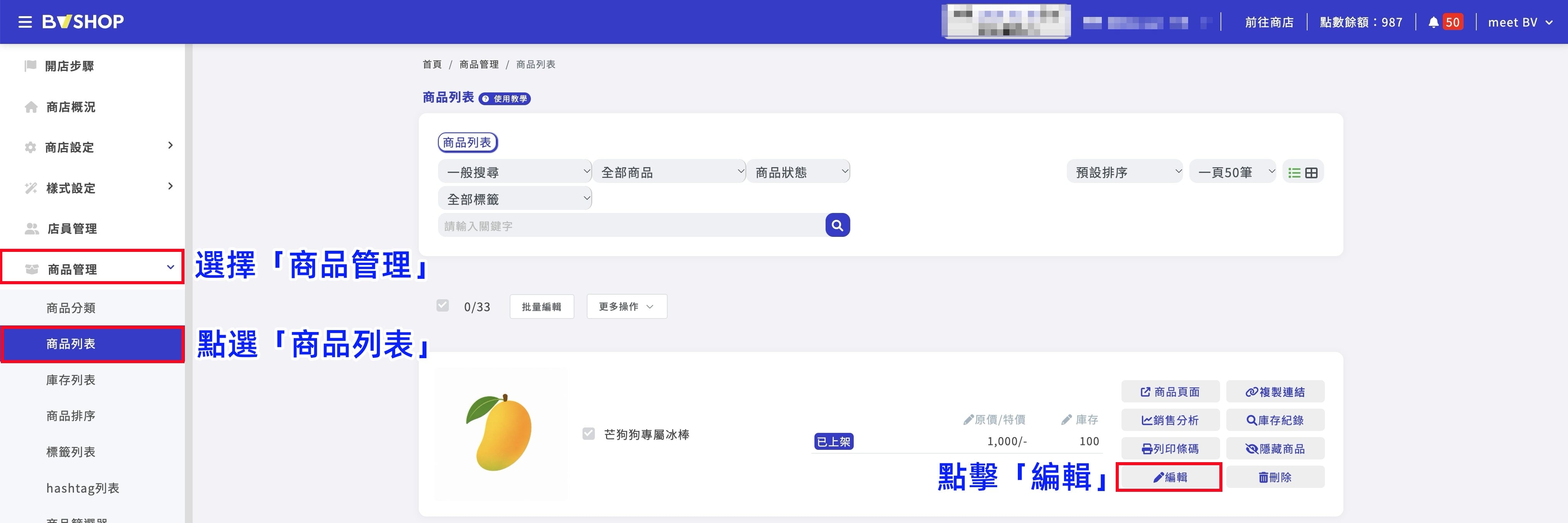Click the search magnifier button
Viewport: 1568px width, 523px height.
coord(838,225)
